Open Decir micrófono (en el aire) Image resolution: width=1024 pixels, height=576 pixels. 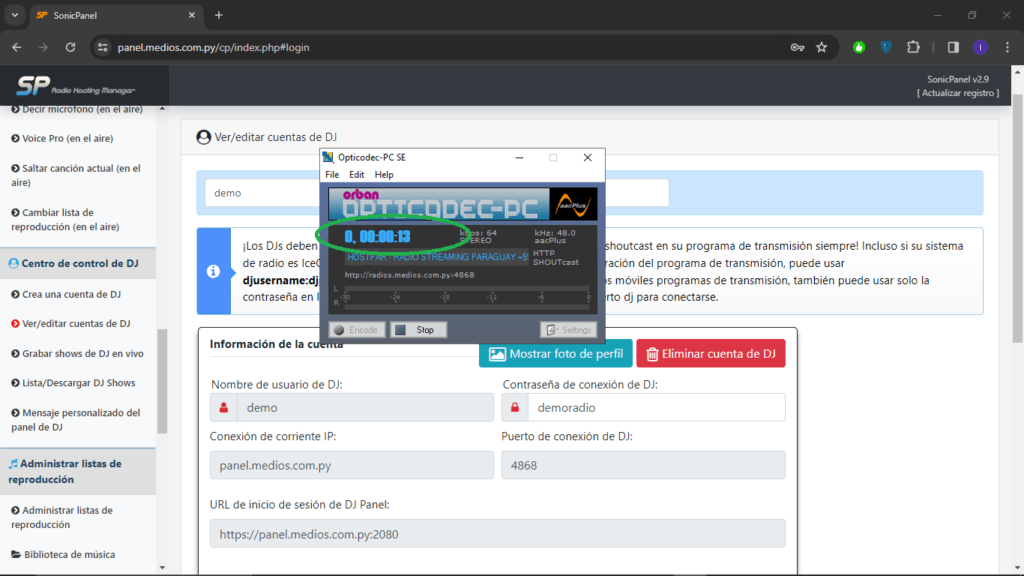(x=77, y=109)
